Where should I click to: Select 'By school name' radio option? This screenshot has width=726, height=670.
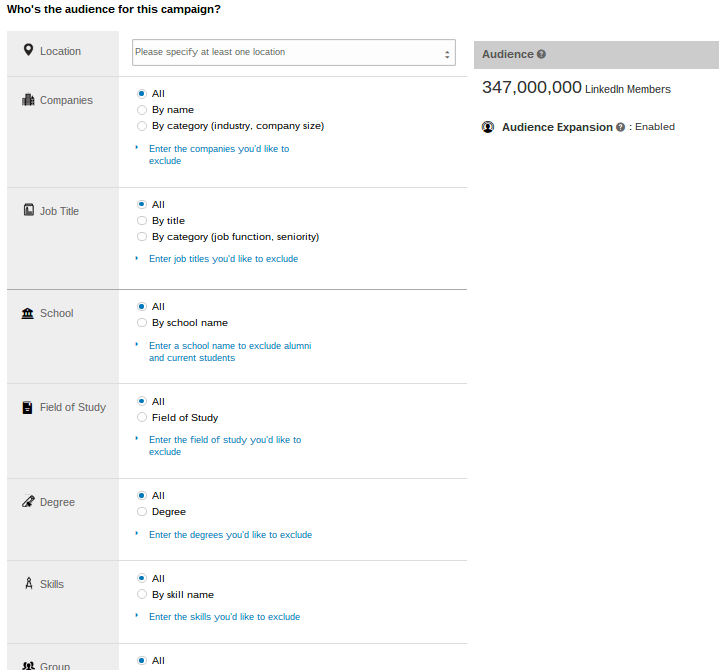pyautogui.click(x=142, y=323)
